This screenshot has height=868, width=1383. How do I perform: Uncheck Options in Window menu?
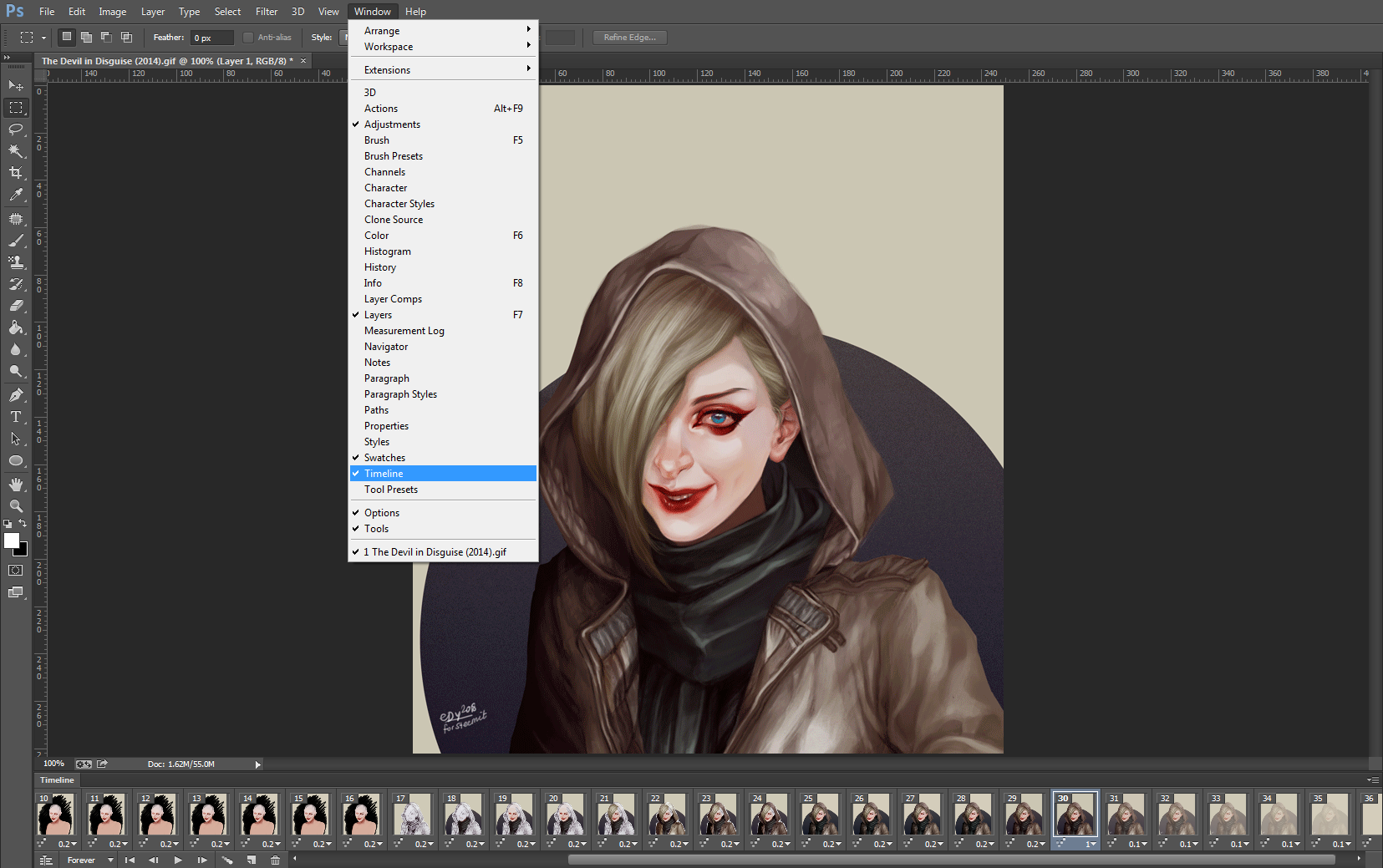pyautogui.click(x=443, y=513)
